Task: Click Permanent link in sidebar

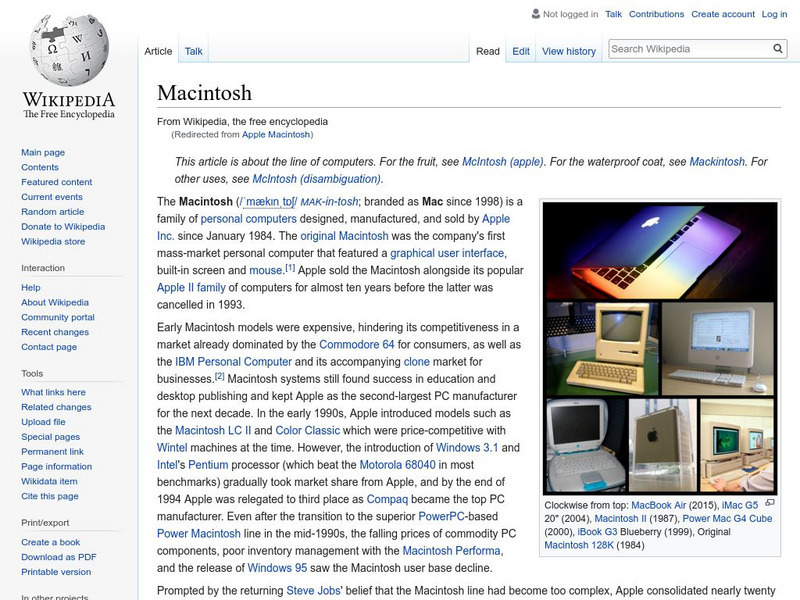Action: (52, 451)
